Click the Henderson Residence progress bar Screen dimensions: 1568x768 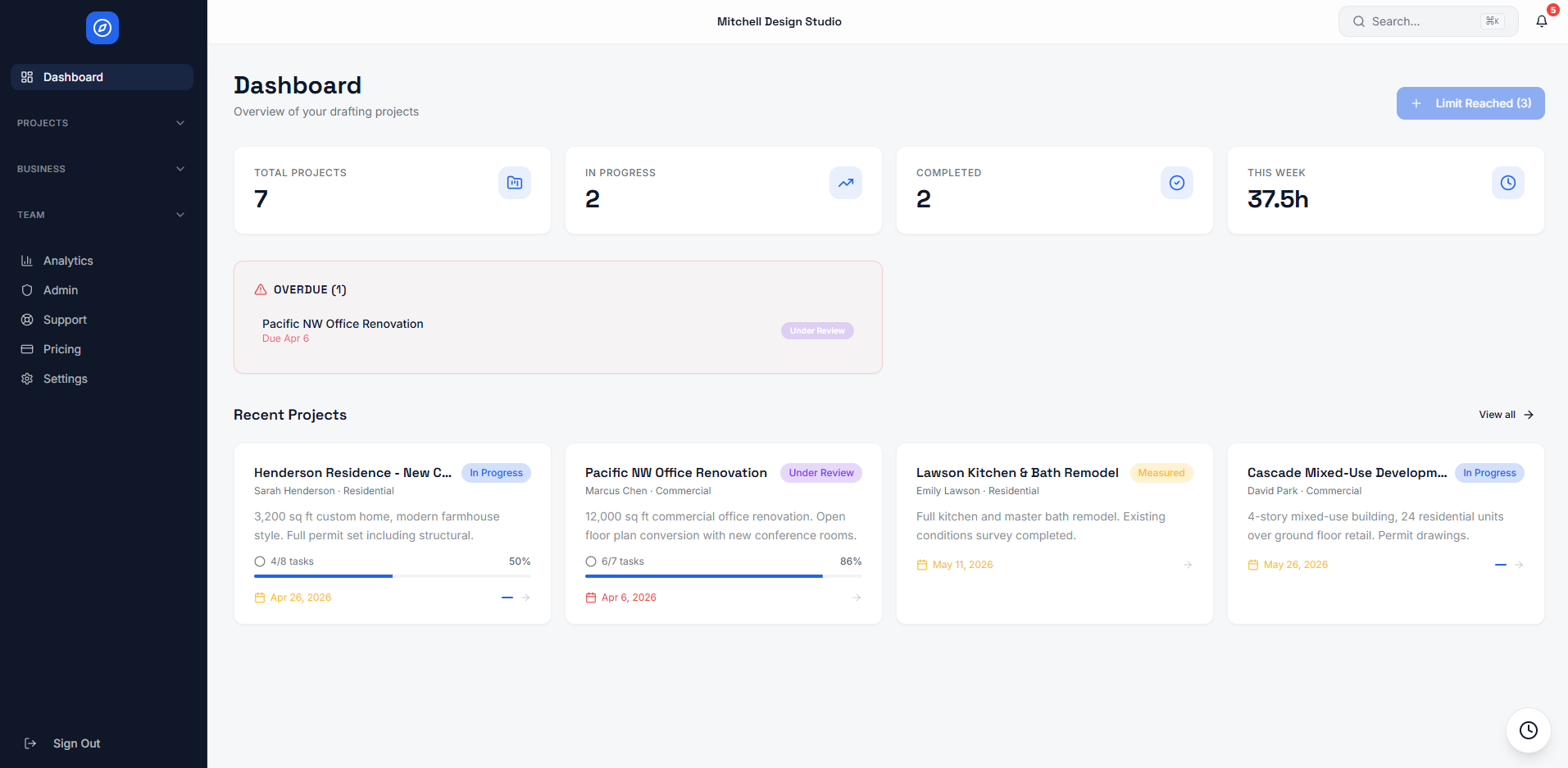(392, 576)
